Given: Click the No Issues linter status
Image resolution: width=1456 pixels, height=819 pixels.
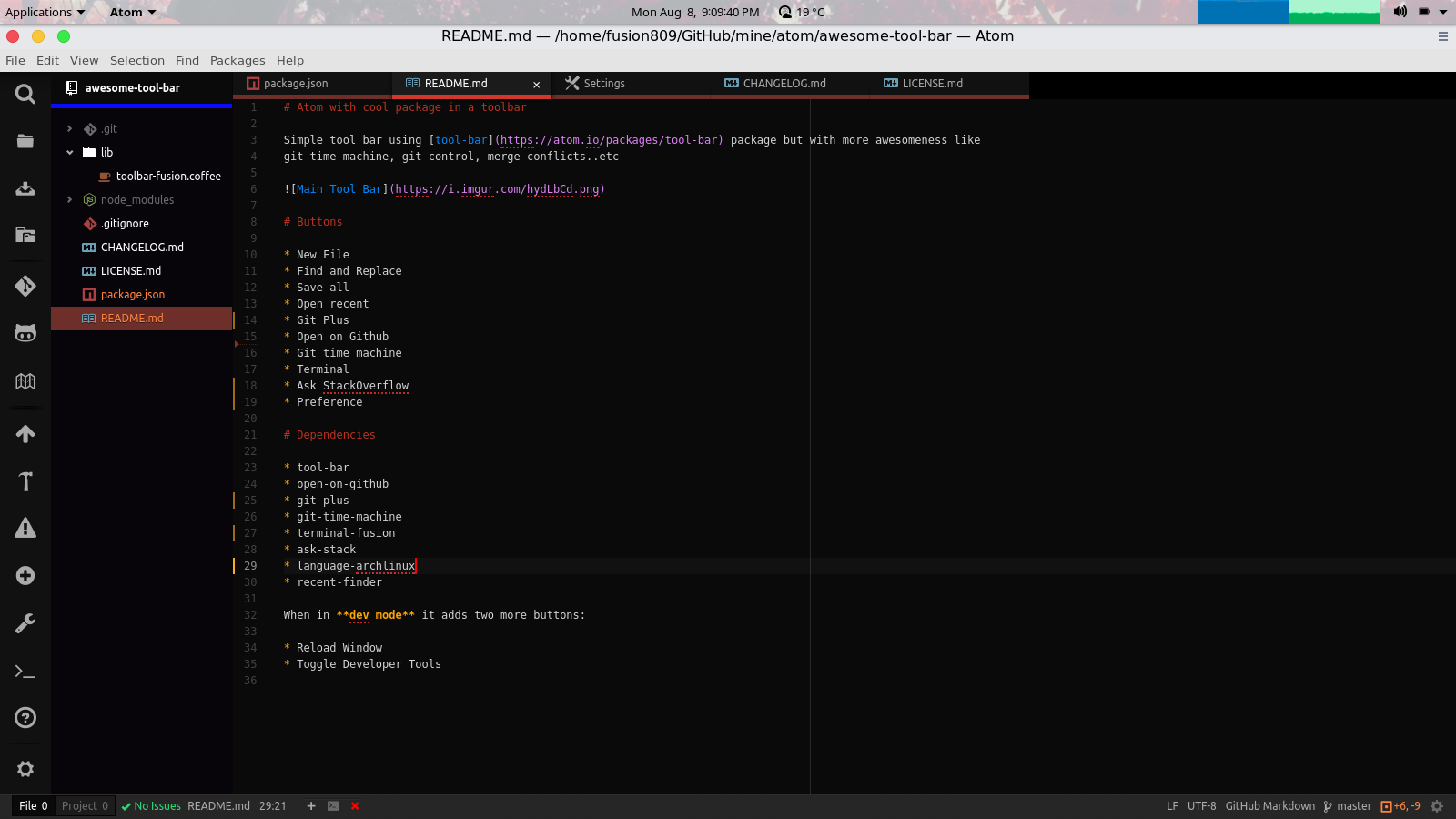Looking at the screenshot, I should pyautogui.click(x=151, y=806).
